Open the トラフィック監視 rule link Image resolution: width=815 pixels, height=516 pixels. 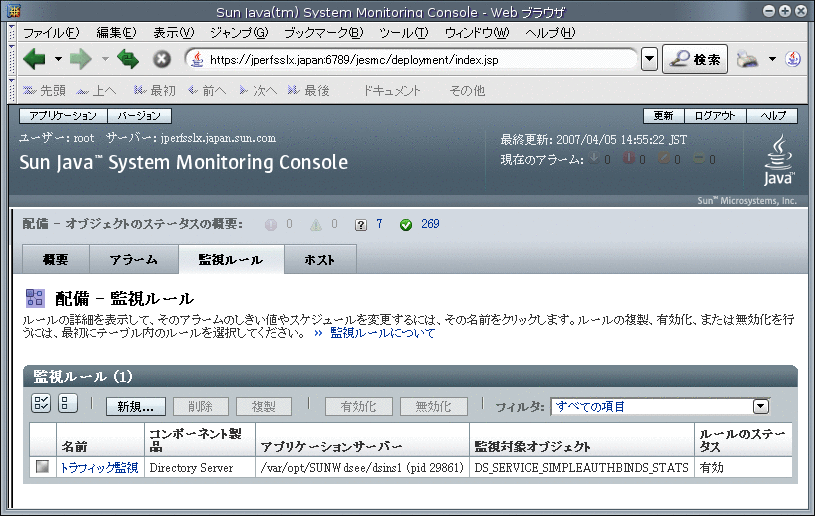(99, 467)
